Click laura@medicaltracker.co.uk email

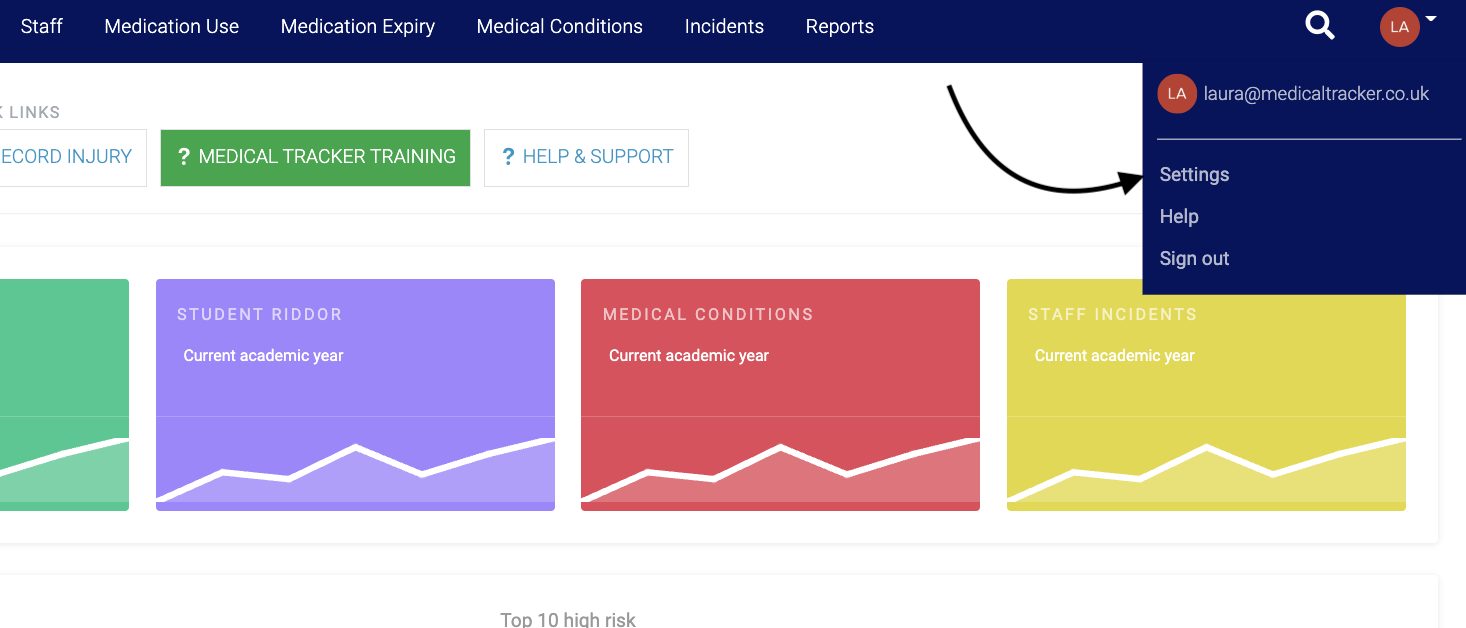coord(1317,94)
